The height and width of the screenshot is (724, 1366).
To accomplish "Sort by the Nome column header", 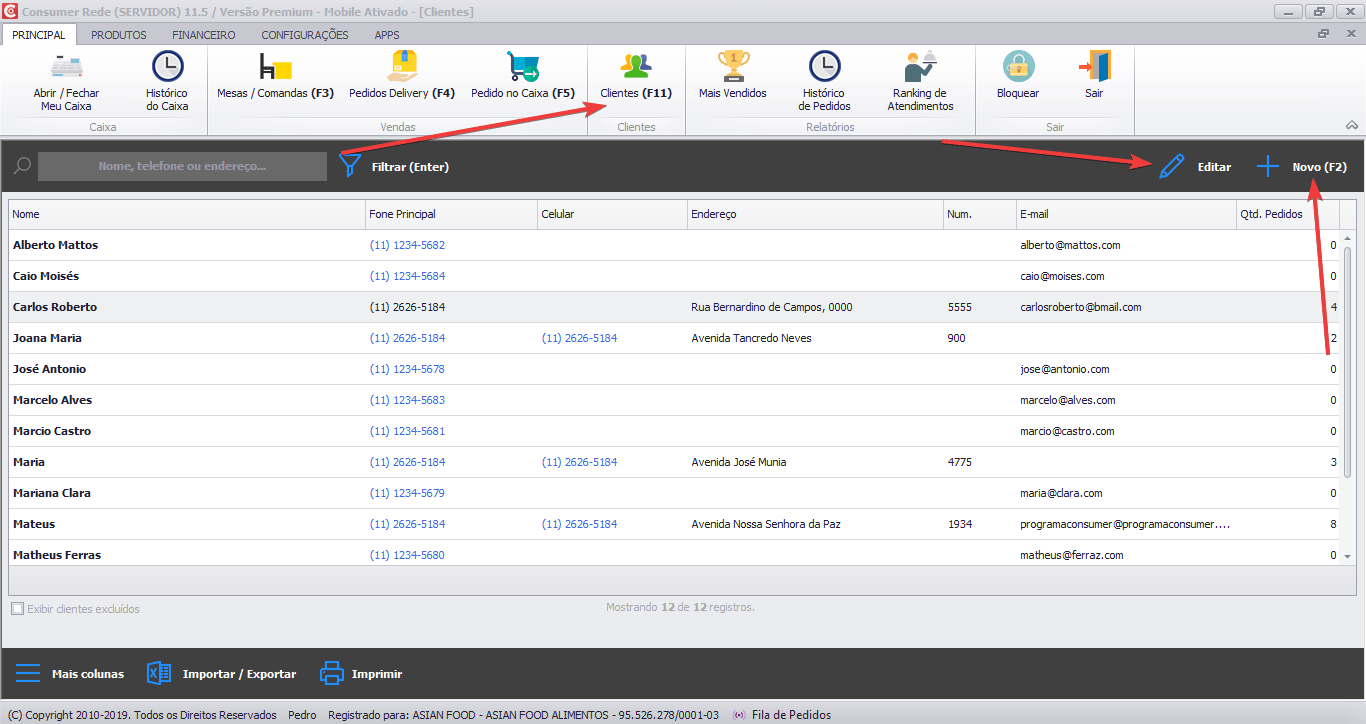I will tap(187, 214).
